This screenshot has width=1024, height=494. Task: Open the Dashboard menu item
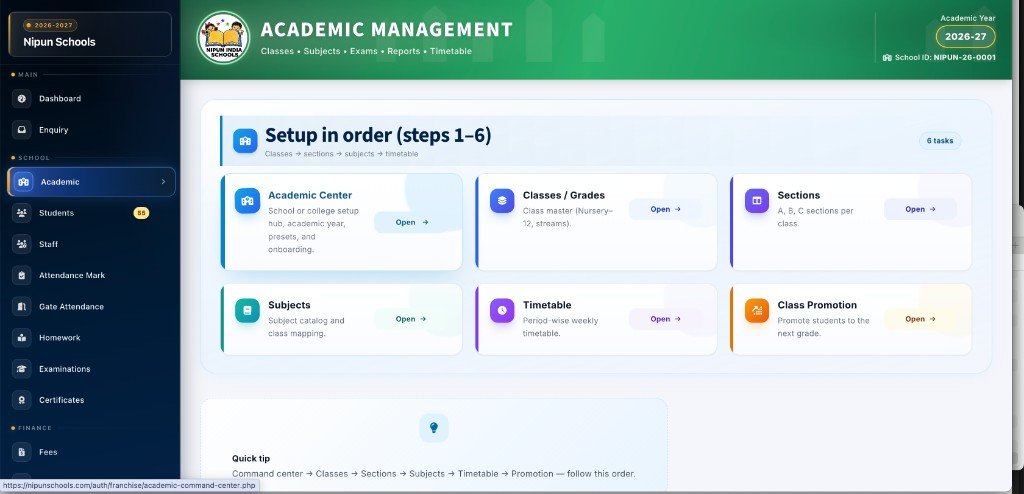[x=91, y=99]
